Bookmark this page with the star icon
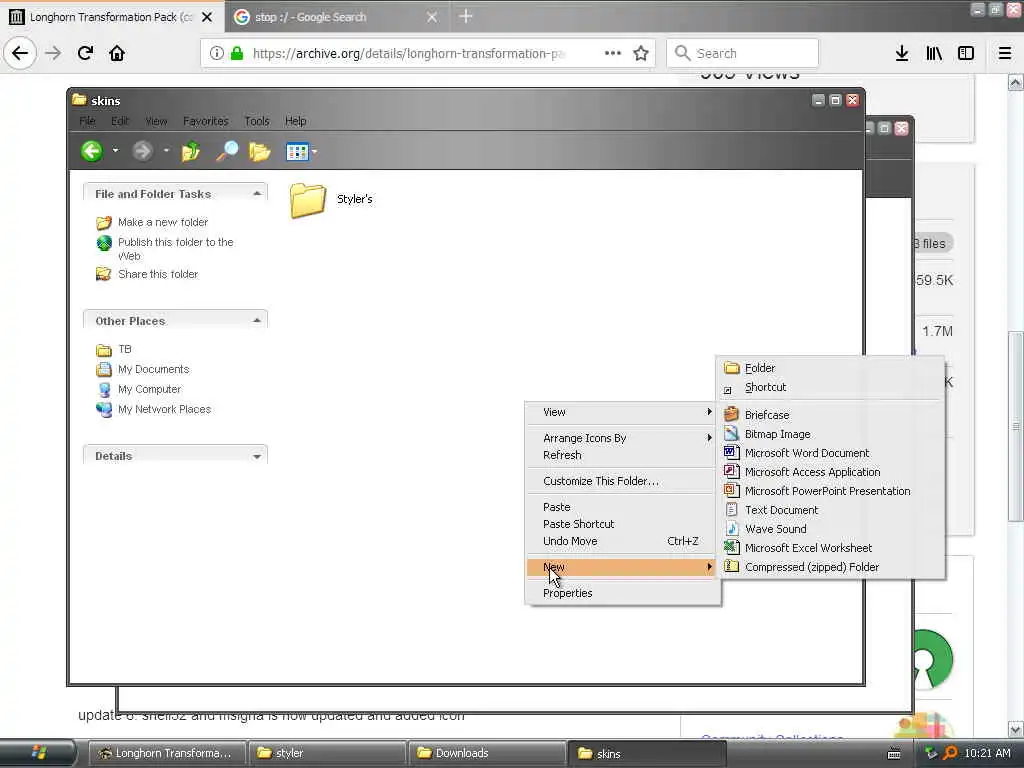The height and width of the screenshot is (768, 1024). [641, 53]
